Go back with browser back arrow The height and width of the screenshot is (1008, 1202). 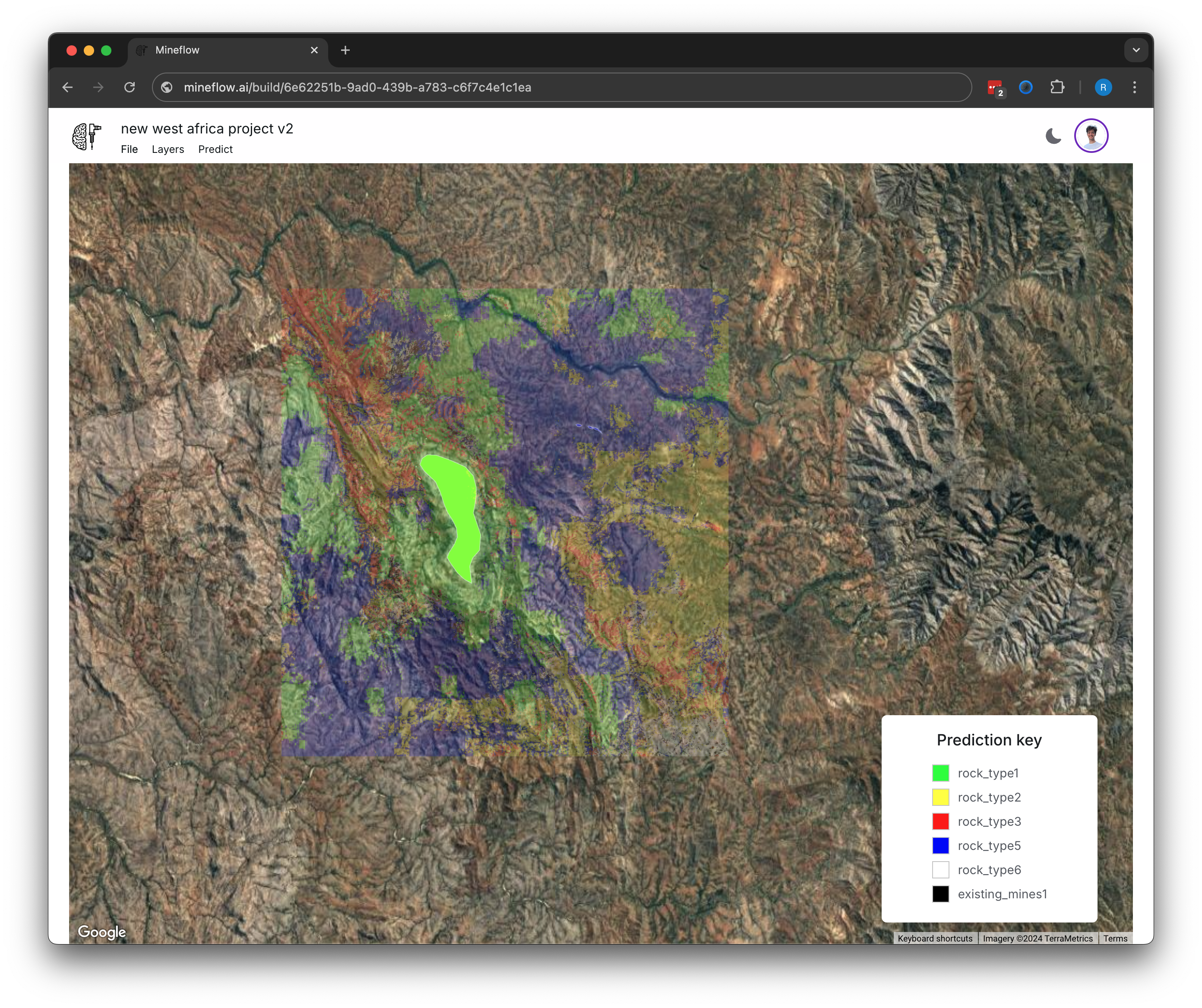click(67, 87)
